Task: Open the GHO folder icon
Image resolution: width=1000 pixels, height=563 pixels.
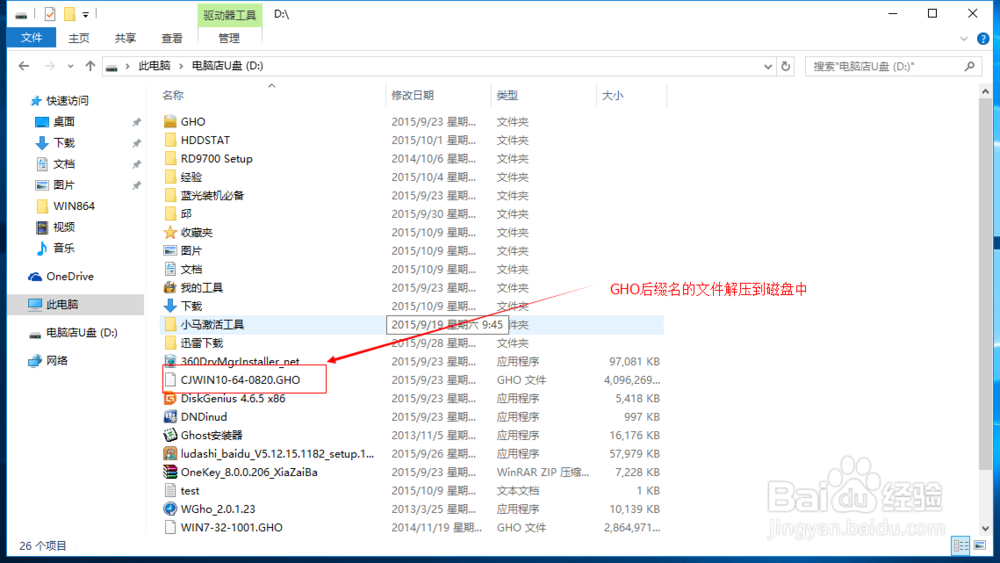Action: click(170, 121)
